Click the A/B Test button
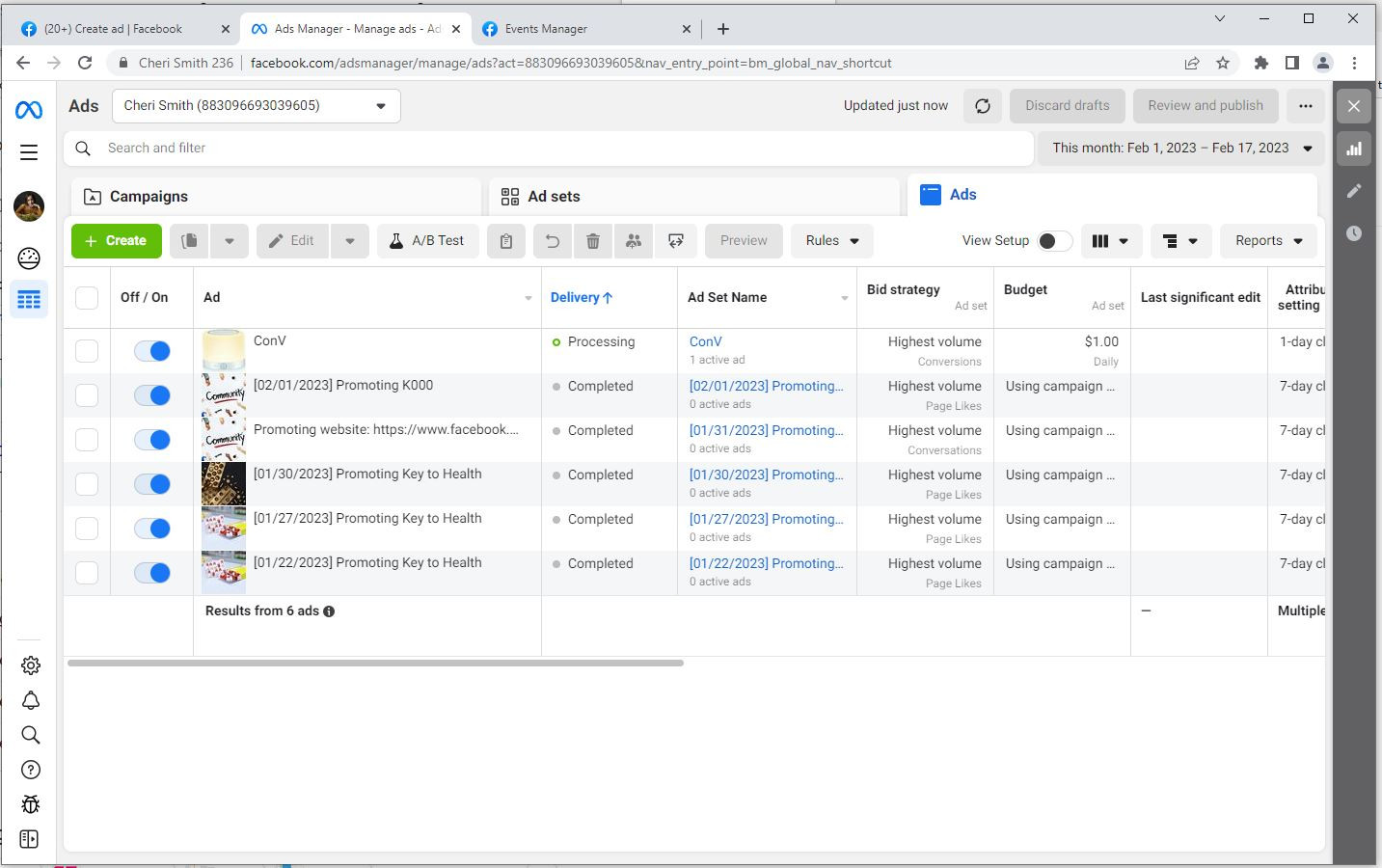Viewport: 1382px width, 868px height. tap(427, 241)
